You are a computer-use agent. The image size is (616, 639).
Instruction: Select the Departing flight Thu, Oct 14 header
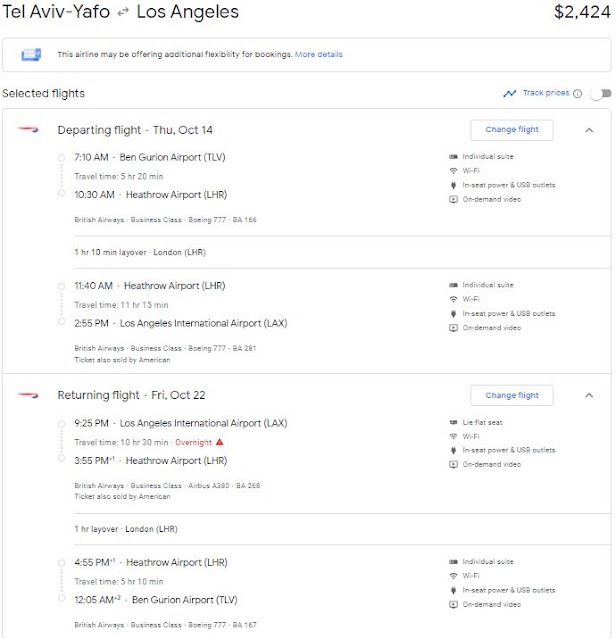pos(135,130)
